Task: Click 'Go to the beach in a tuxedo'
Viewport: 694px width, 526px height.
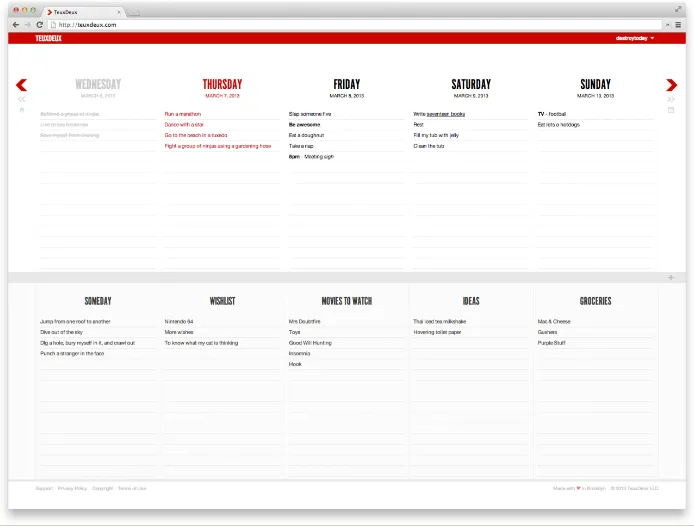Action: 196,135
